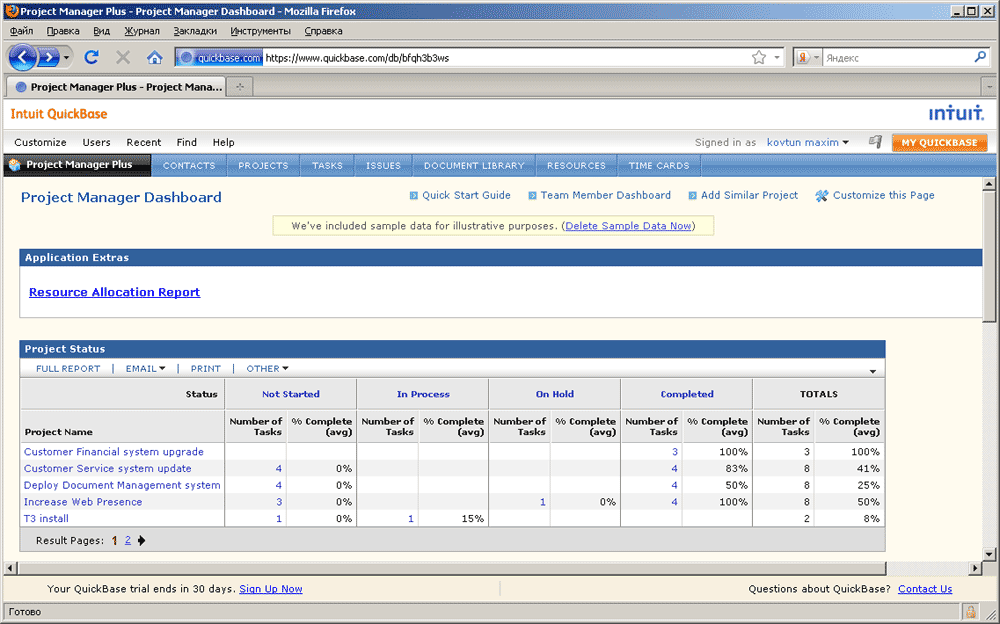Click the vertical scrollbar down arrow

click(x=989, y=554)
